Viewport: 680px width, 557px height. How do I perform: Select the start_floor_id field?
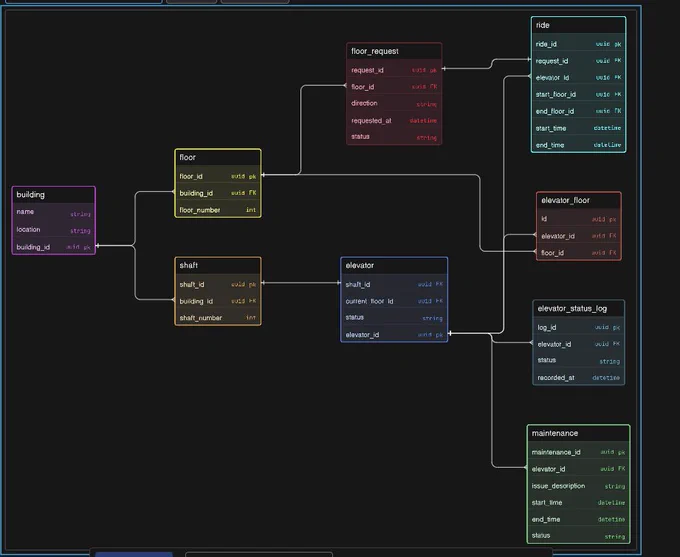[579, 94]
